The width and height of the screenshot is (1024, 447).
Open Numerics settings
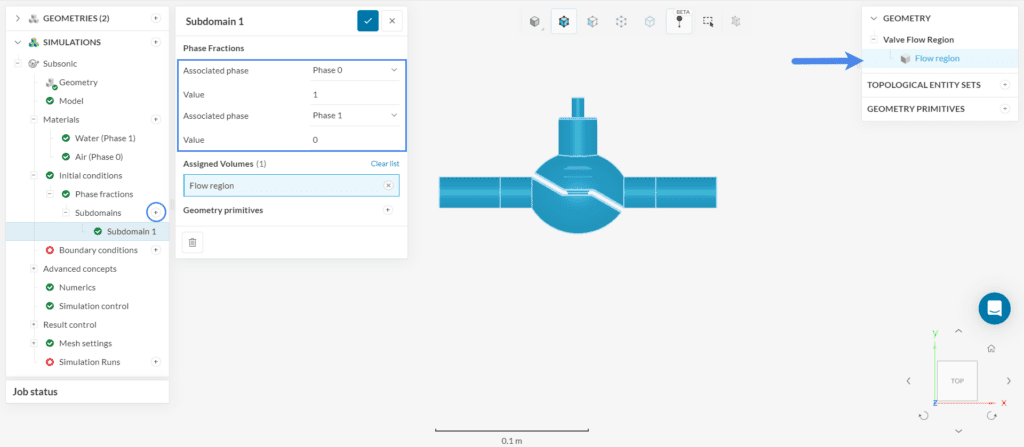point(77,288)
